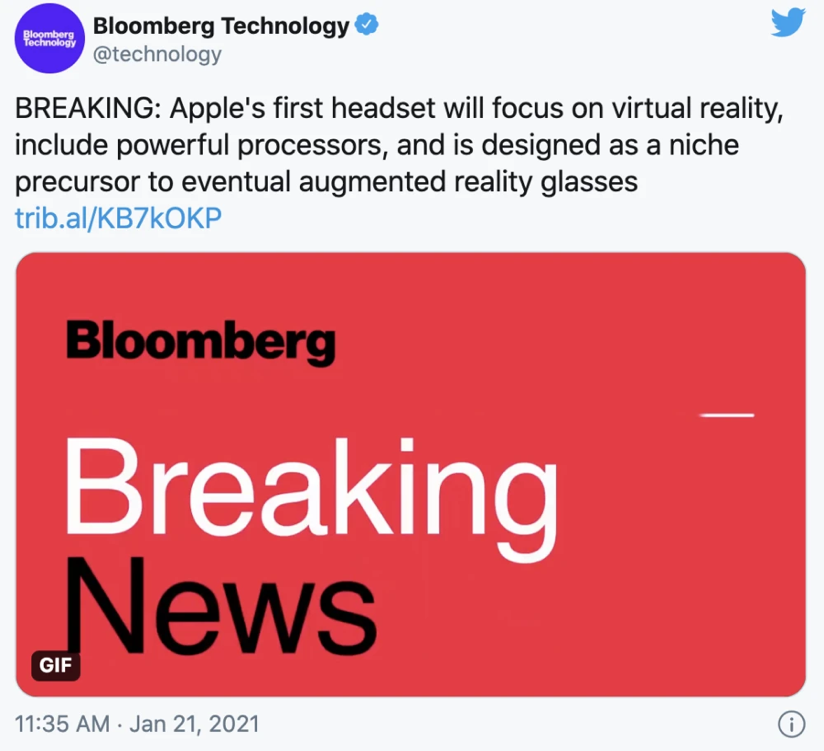824x751 pixels.
Task: Open the @technology handle
Action: [x=157, y=55]
